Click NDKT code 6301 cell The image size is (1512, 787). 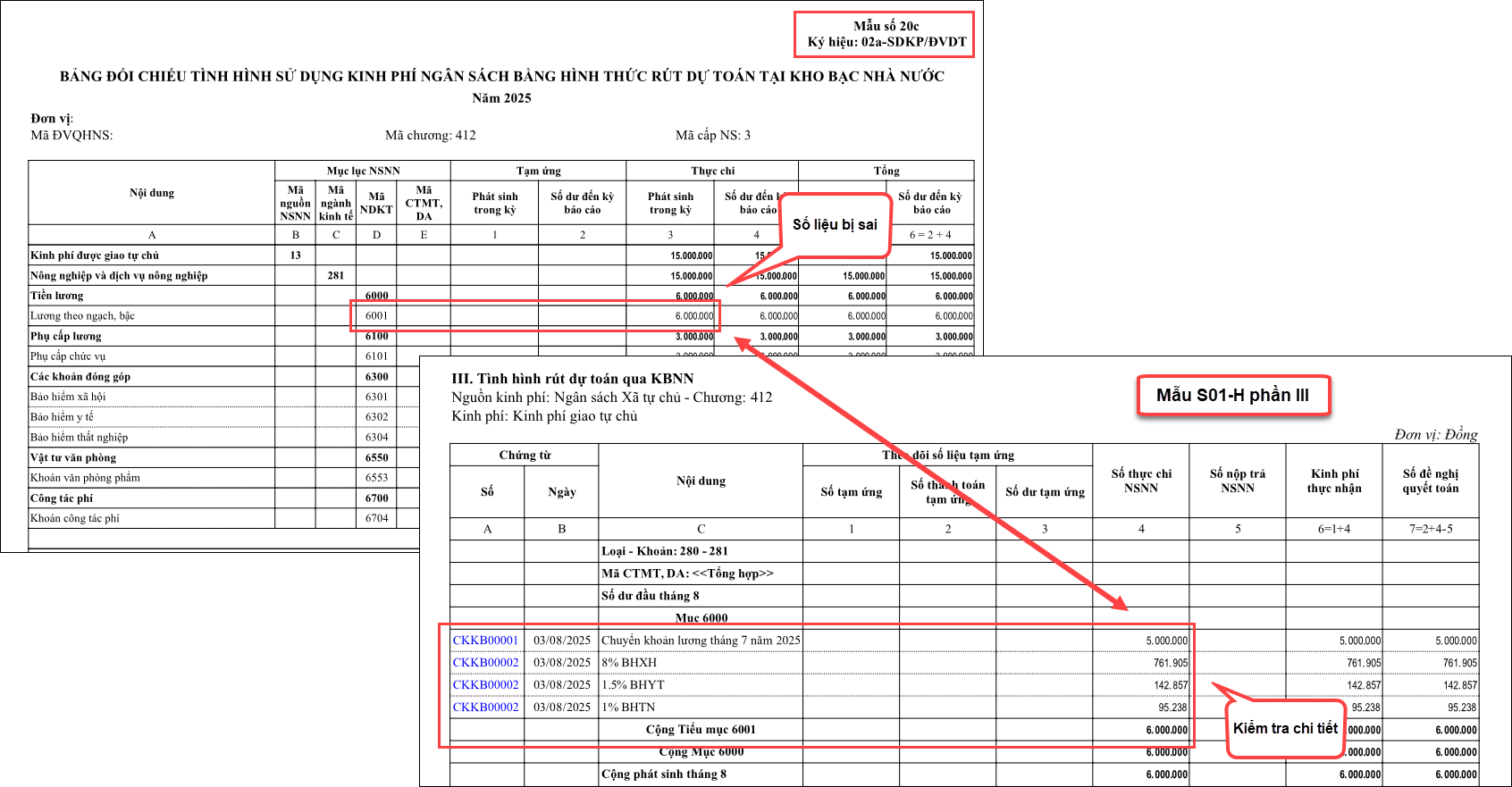pos(376,397)
